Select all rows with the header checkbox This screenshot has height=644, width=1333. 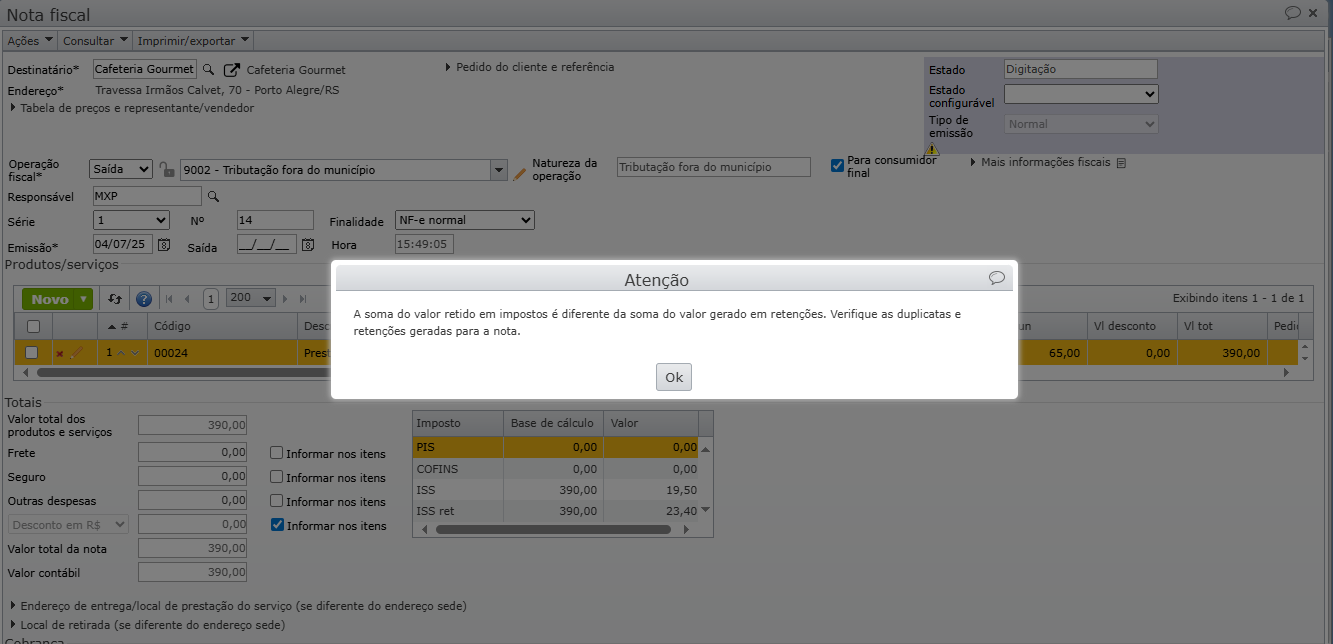click(33, 326)
